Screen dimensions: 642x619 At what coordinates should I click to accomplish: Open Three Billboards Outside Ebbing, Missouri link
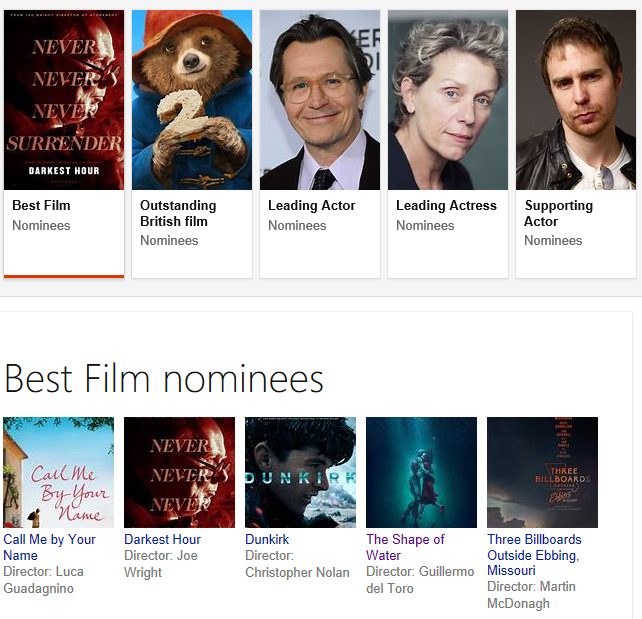[x=534, y=555]
